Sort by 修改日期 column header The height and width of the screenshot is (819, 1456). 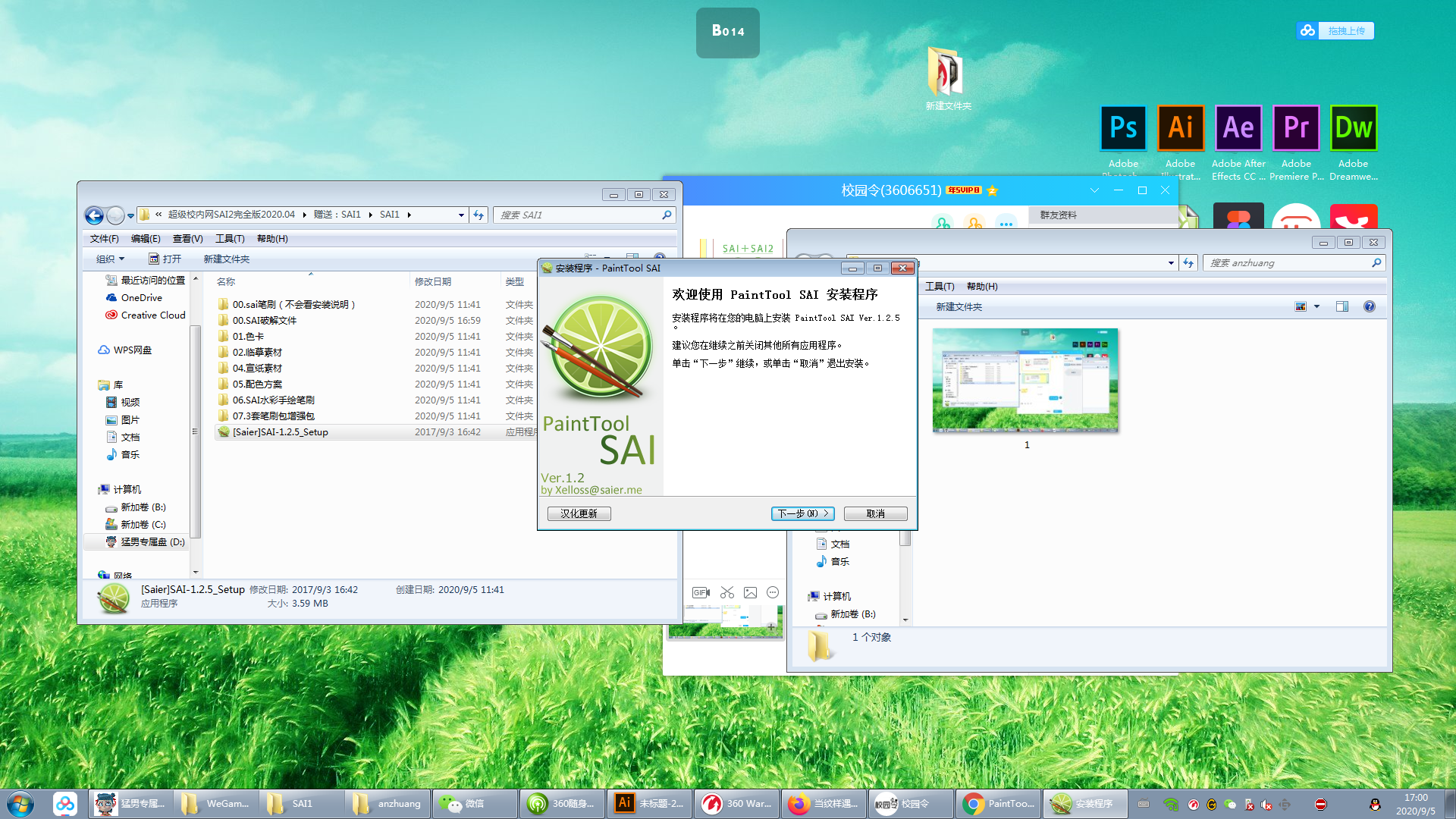[x=432, y=281]
